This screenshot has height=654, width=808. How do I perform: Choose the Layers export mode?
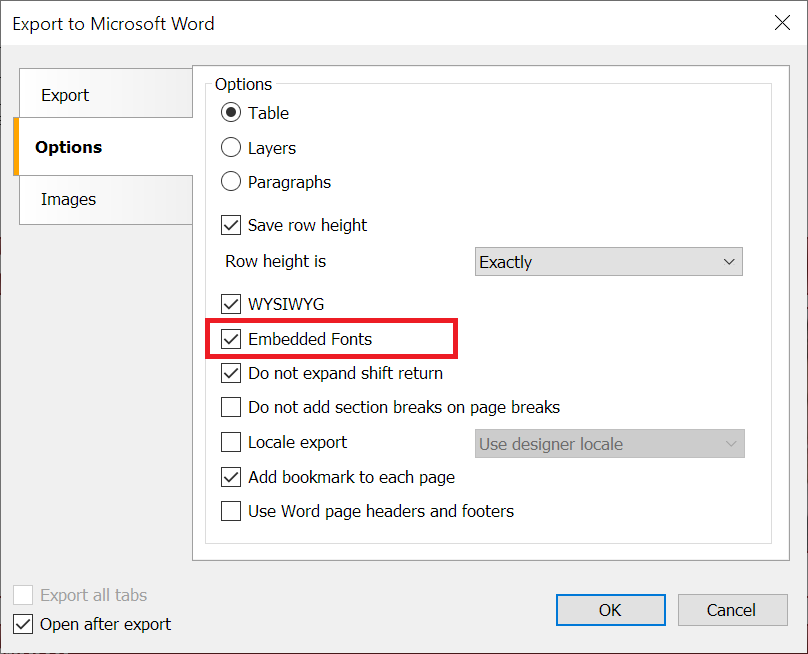pyautogui.click(x=231, y=148)
